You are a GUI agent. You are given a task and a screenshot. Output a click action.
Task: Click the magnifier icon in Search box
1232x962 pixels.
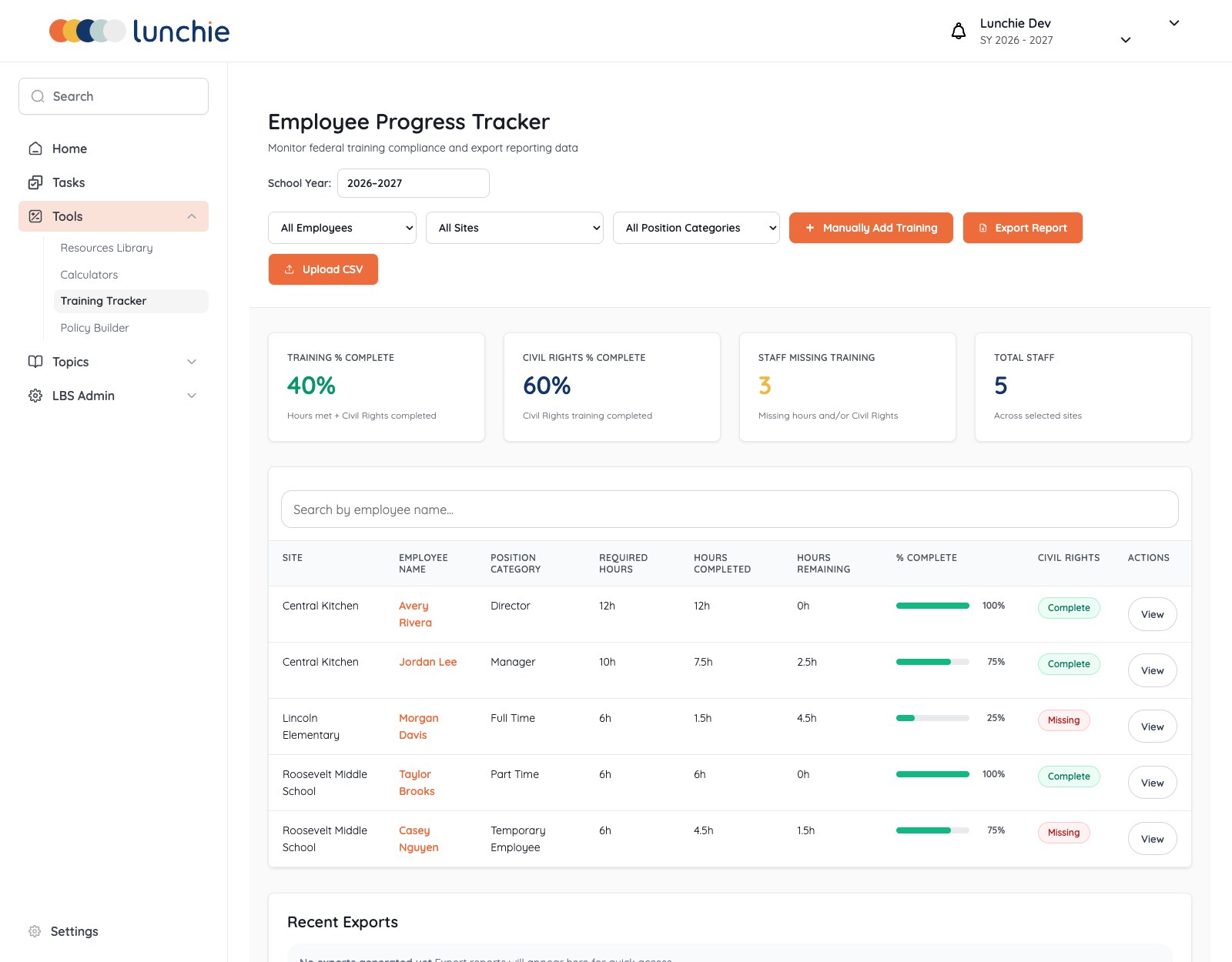[38, 96]
